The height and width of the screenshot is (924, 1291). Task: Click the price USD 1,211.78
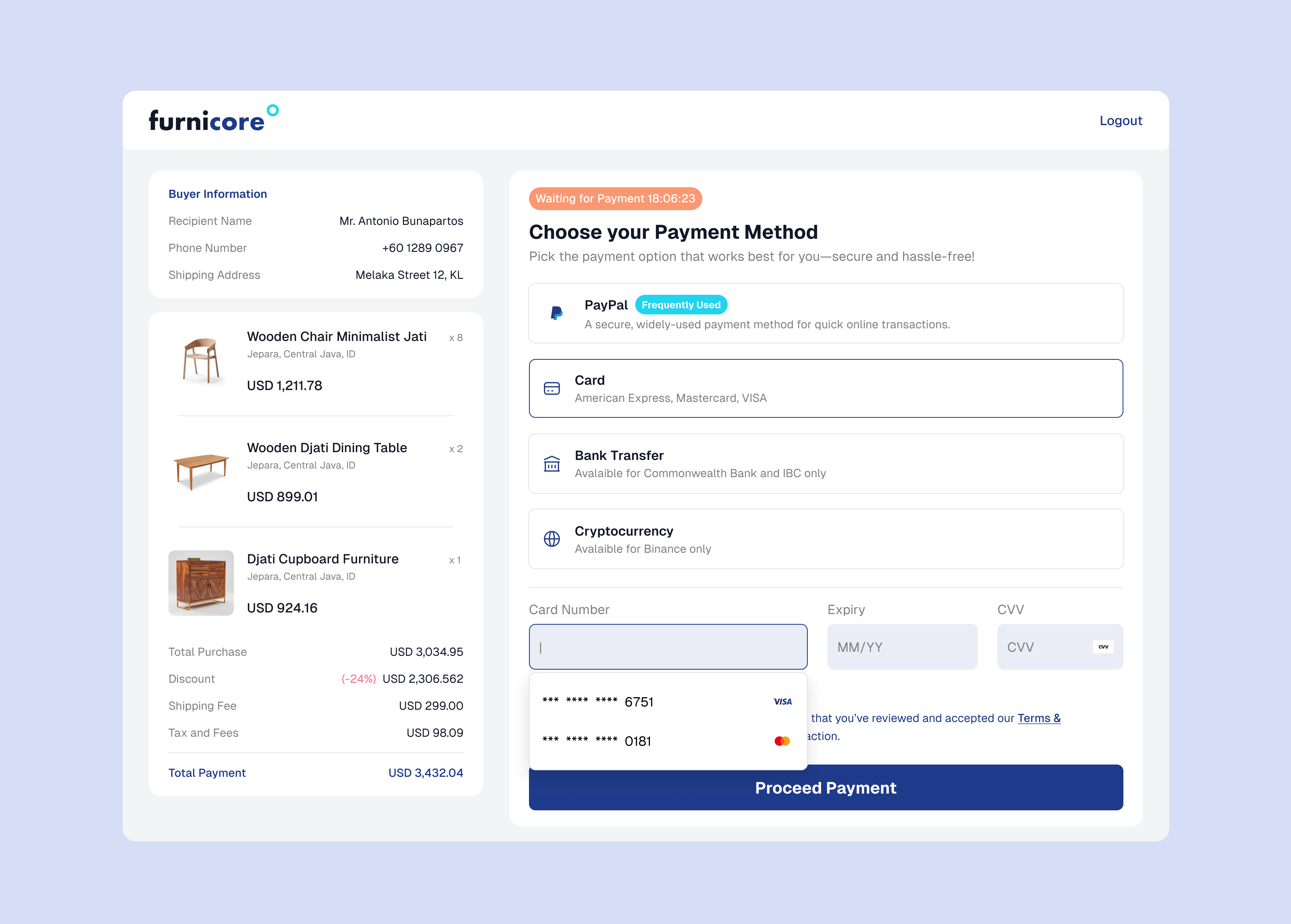285,386
